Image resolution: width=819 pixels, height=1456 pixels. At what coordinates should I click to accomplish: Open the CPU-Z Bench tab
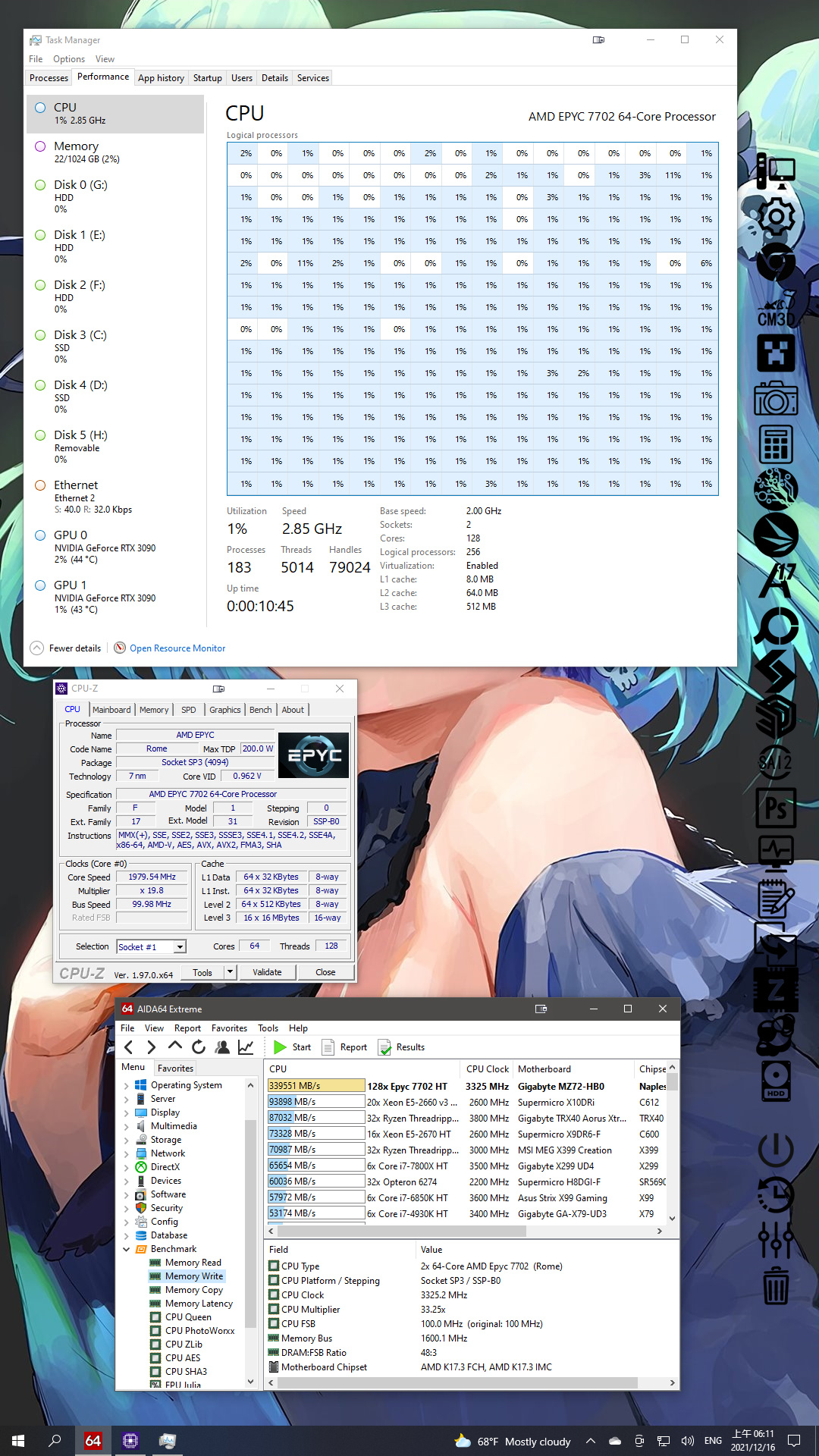tap(260, 710)
